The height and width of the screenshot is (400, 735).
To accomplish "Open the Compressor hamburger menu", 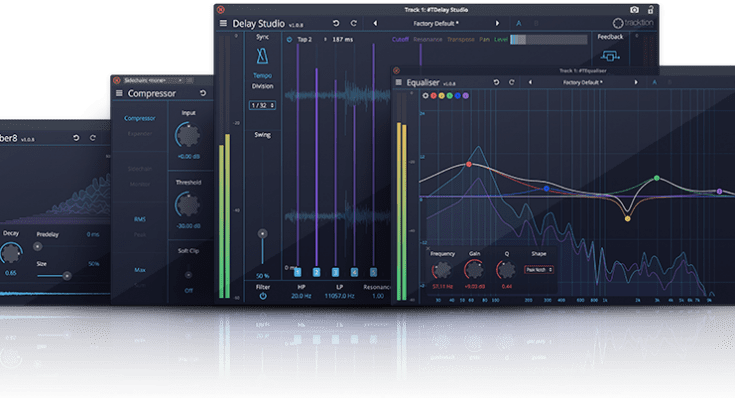I will click(118, 93).
